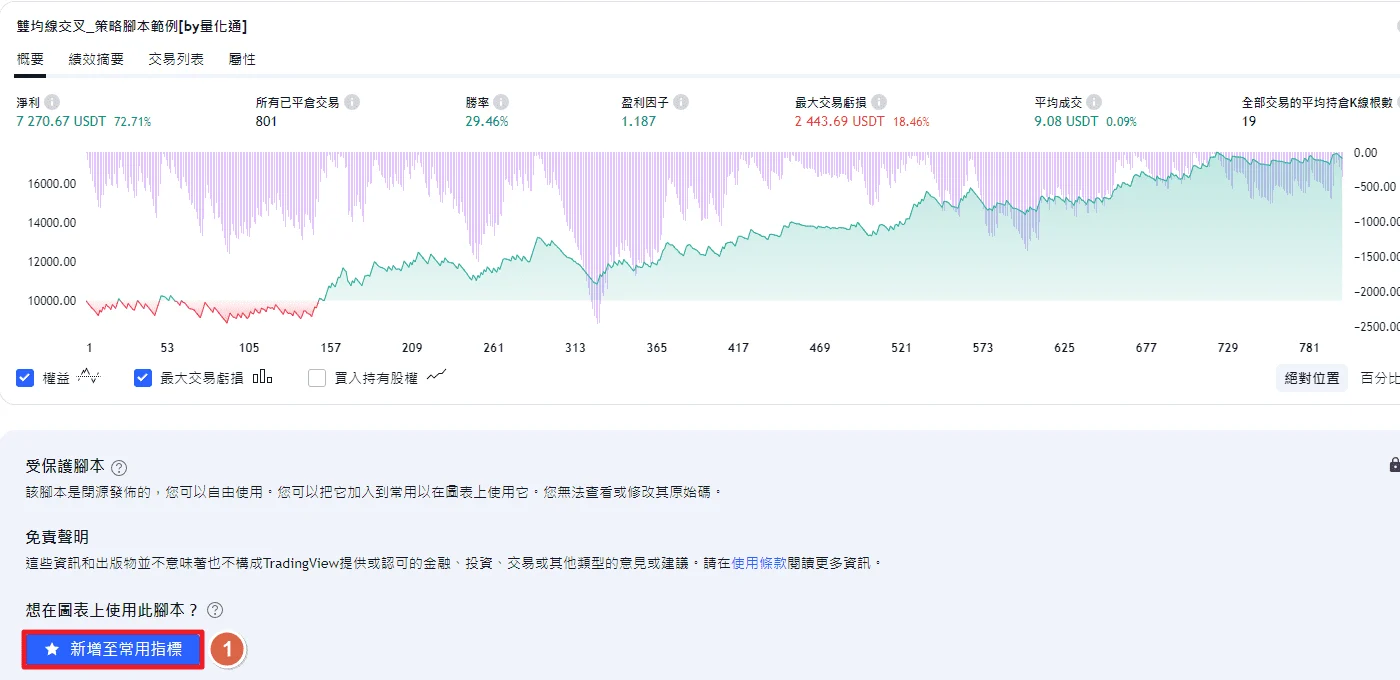The image size is (1400, 680).
Task: Open help icon next to 受保護腳本
Action: pyautogui.click(x=119, y=467)
